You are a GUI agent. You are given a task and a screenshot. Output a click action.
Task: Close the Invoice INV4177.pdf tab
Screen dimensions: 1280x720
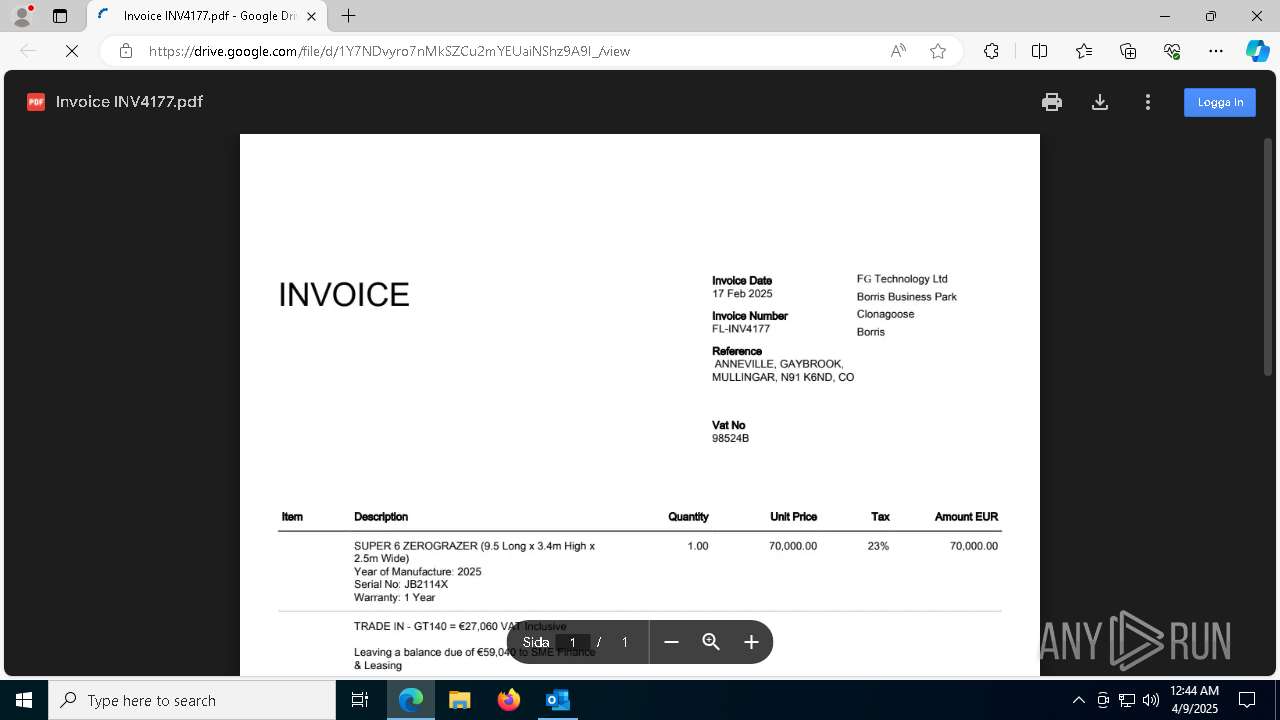click(311, 16)
